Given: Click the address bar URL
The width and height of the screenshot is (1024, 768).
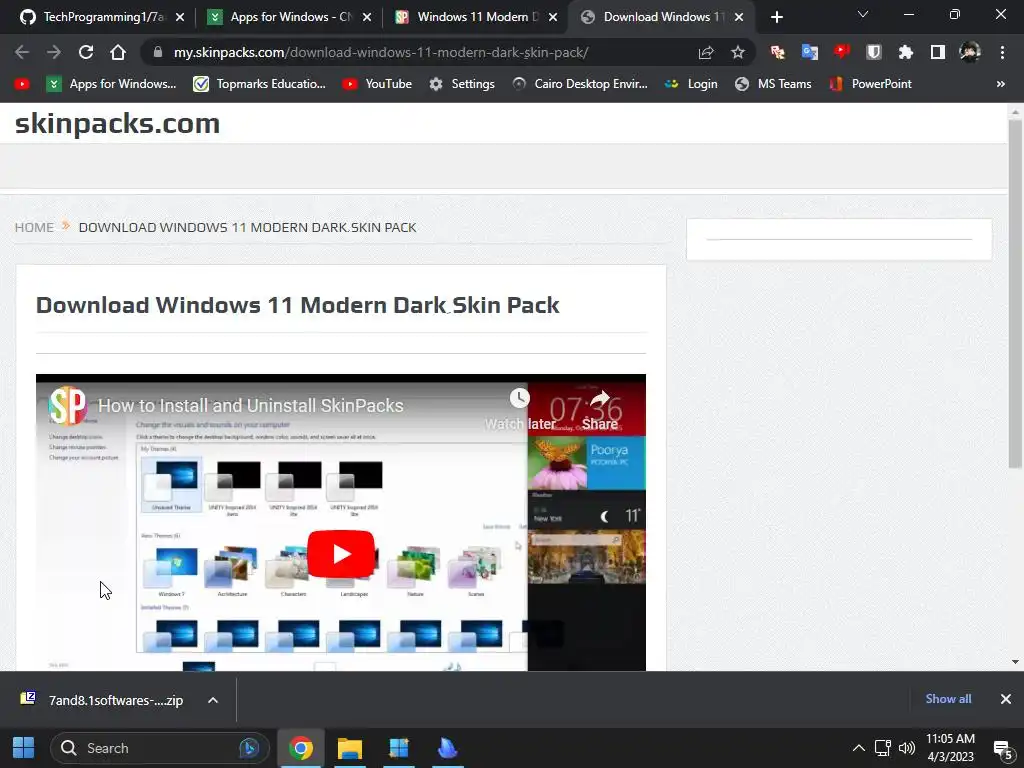Looking at the screenshot, I should click(381, 52).
